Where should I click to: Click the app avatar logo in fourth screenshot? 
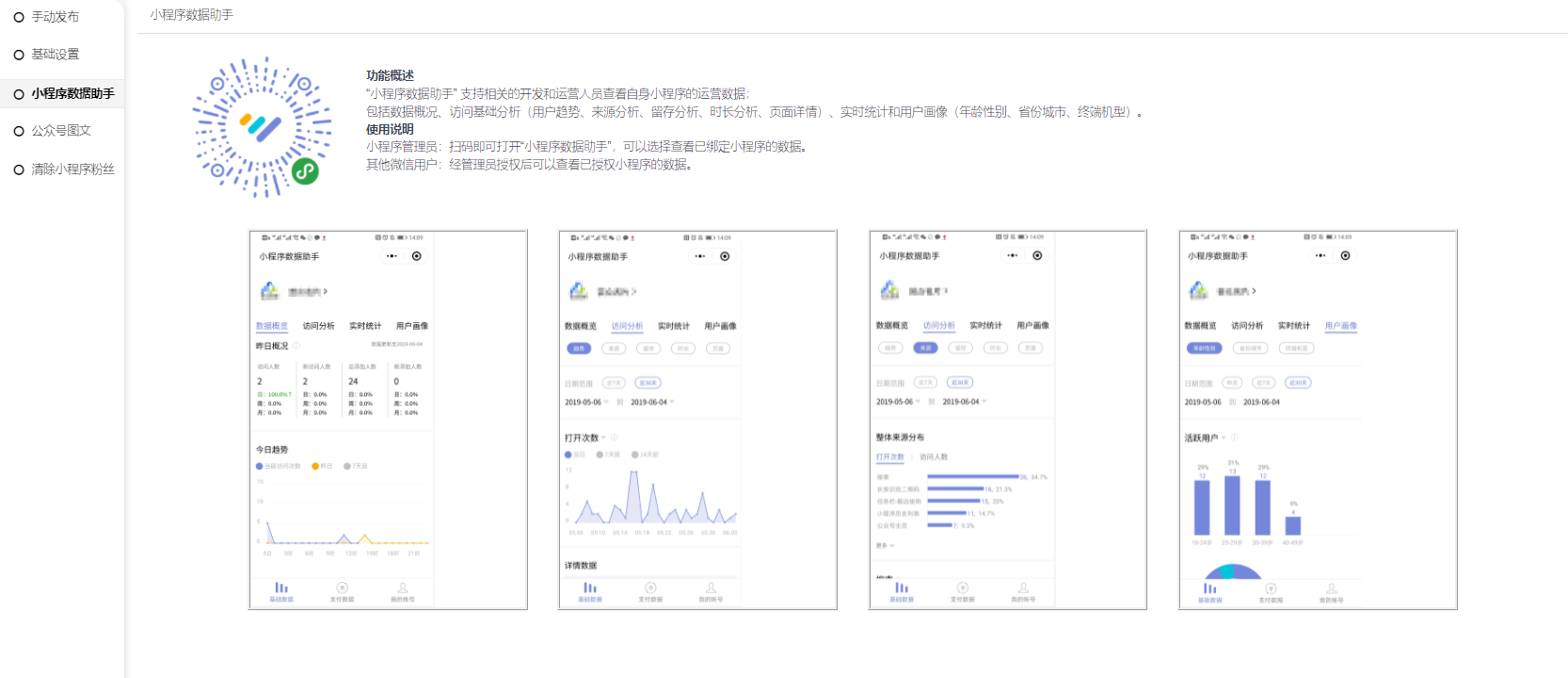1198,291
